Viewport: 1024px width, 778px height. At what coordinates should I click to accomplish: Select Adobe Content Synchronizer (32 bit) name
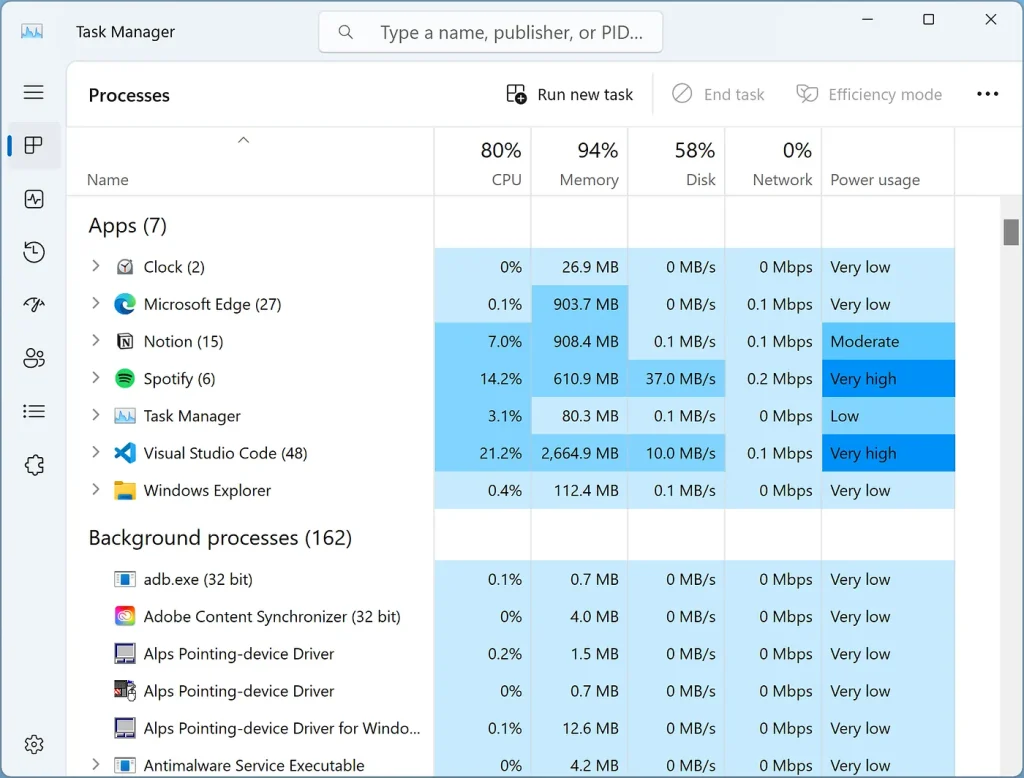coord(272,617)
